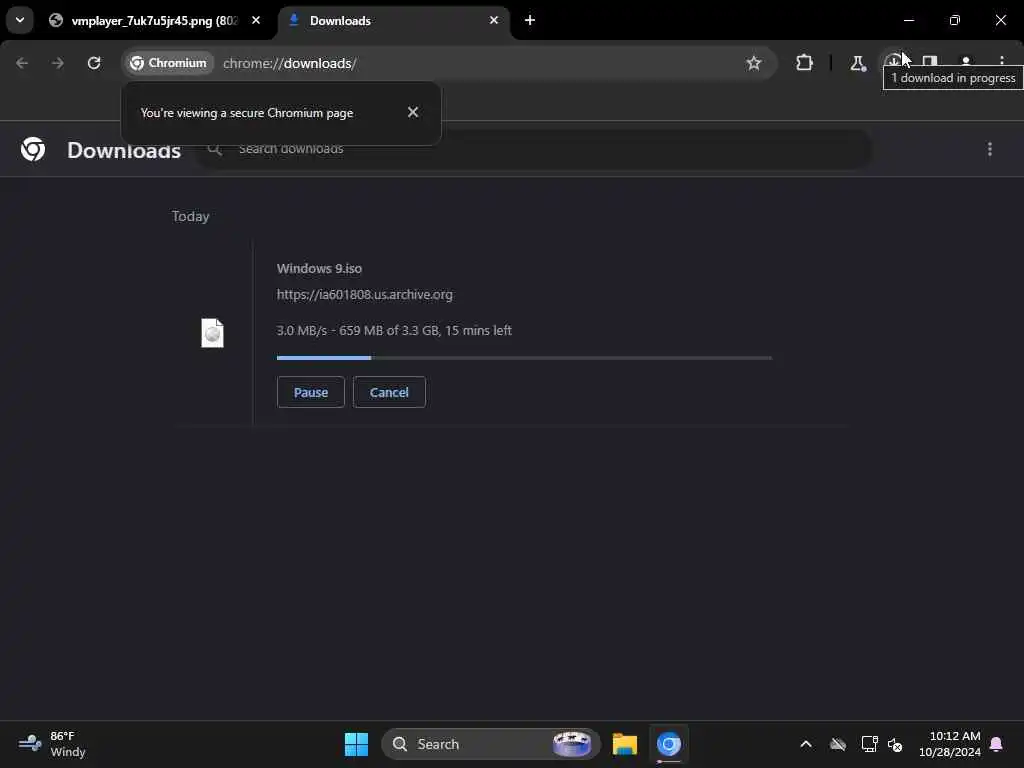Click the taskbar Search box
This screenshot has height=768, width=1024.
click(490, 744)
